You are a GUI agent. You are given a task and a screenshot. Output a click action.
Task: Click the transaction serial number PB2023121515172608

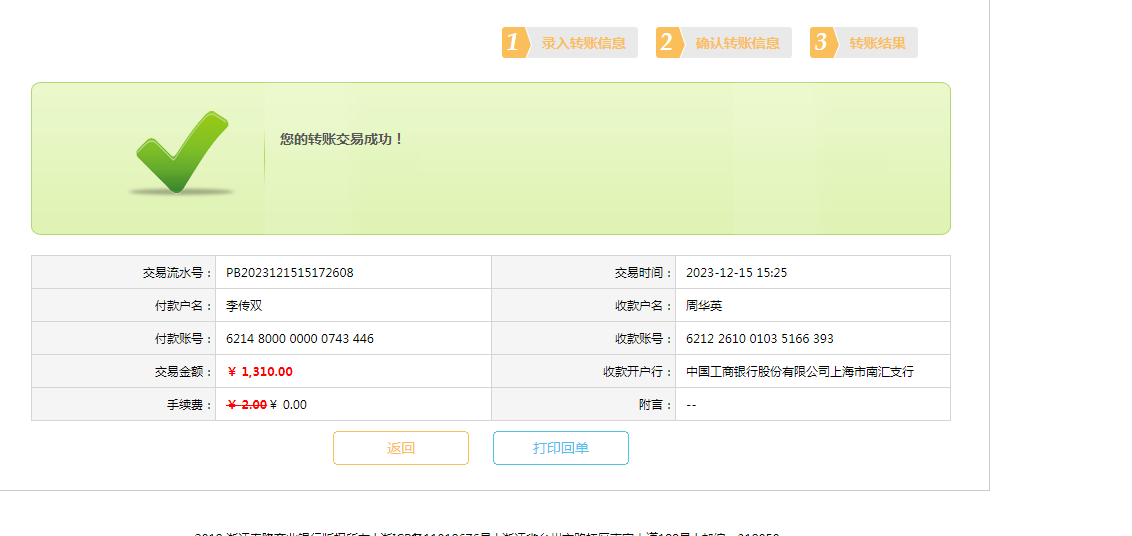click(289, 273)
